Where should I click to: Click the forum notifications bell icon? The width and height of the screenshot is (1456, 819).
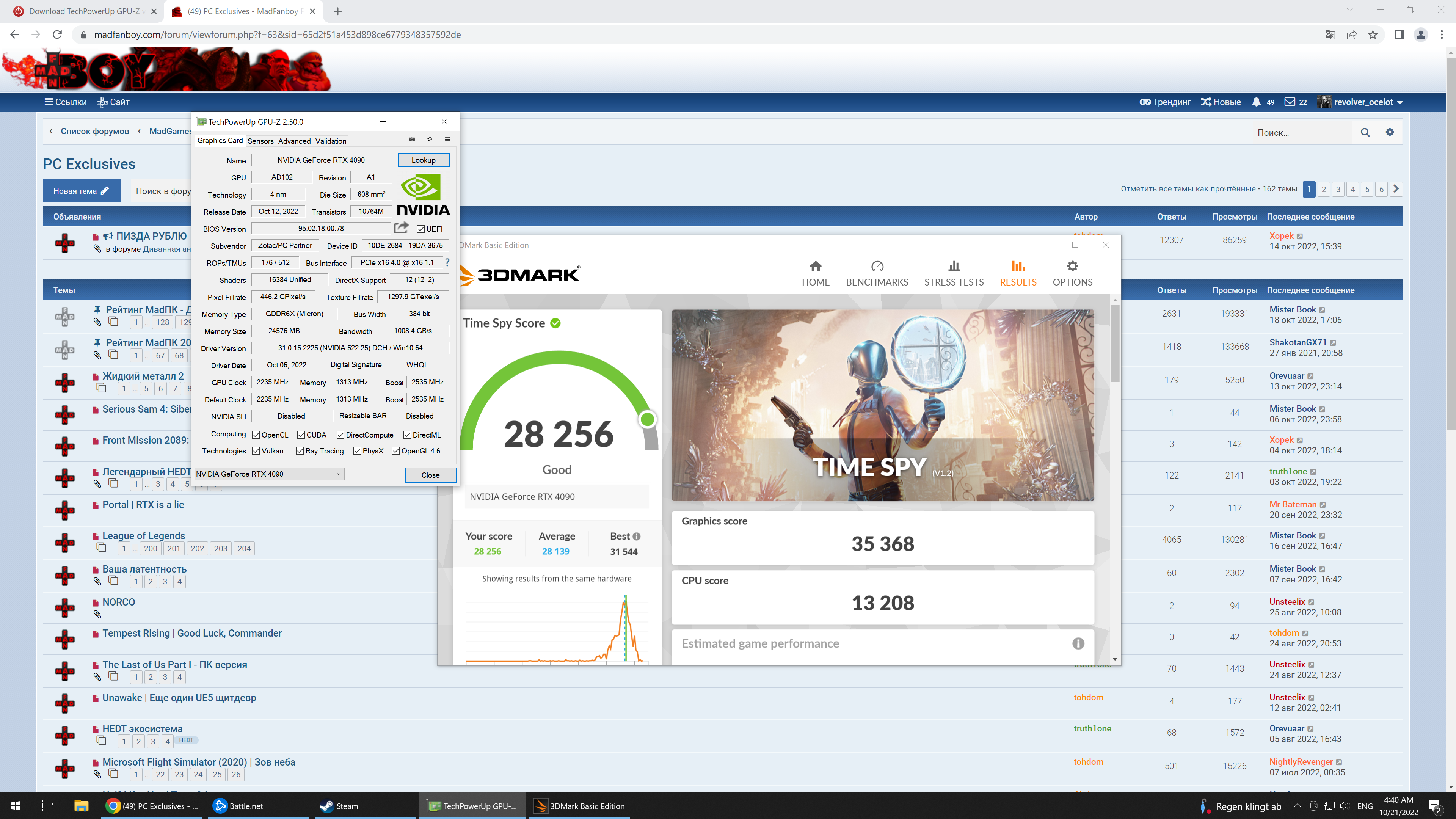[1256, 102]
